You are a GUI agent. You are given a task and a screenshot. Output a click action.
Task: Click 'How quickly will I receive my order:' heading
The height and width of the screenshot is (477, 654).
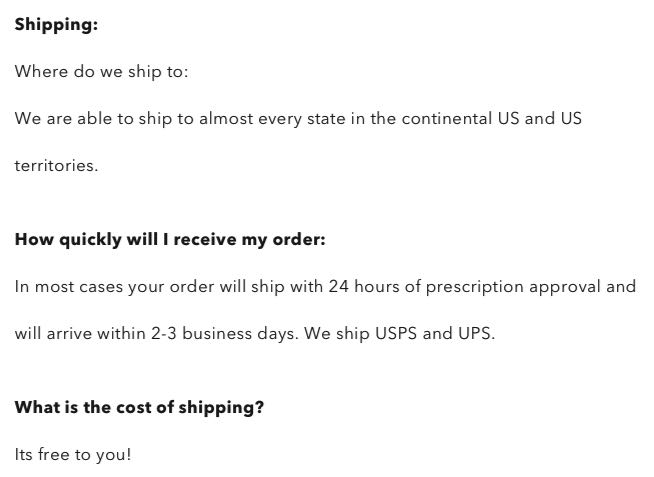tap(170, 240)
